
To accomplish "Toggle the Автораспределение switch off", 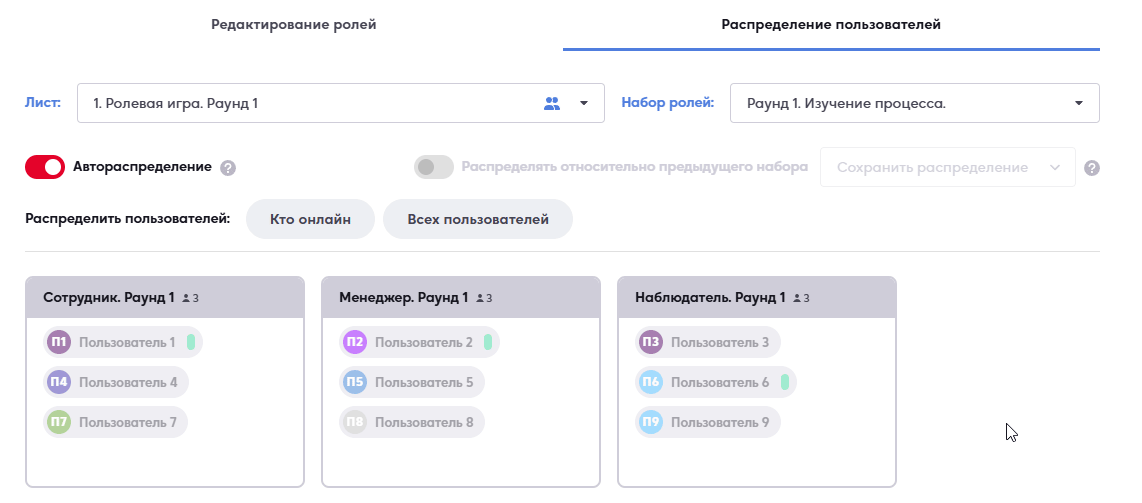I will 45,167.
